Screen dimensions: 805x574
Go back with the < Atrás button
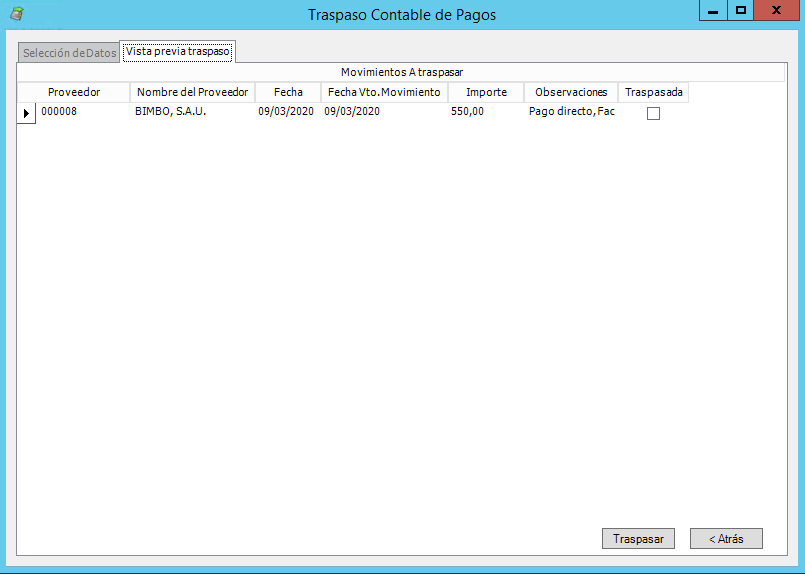point(726,539)
